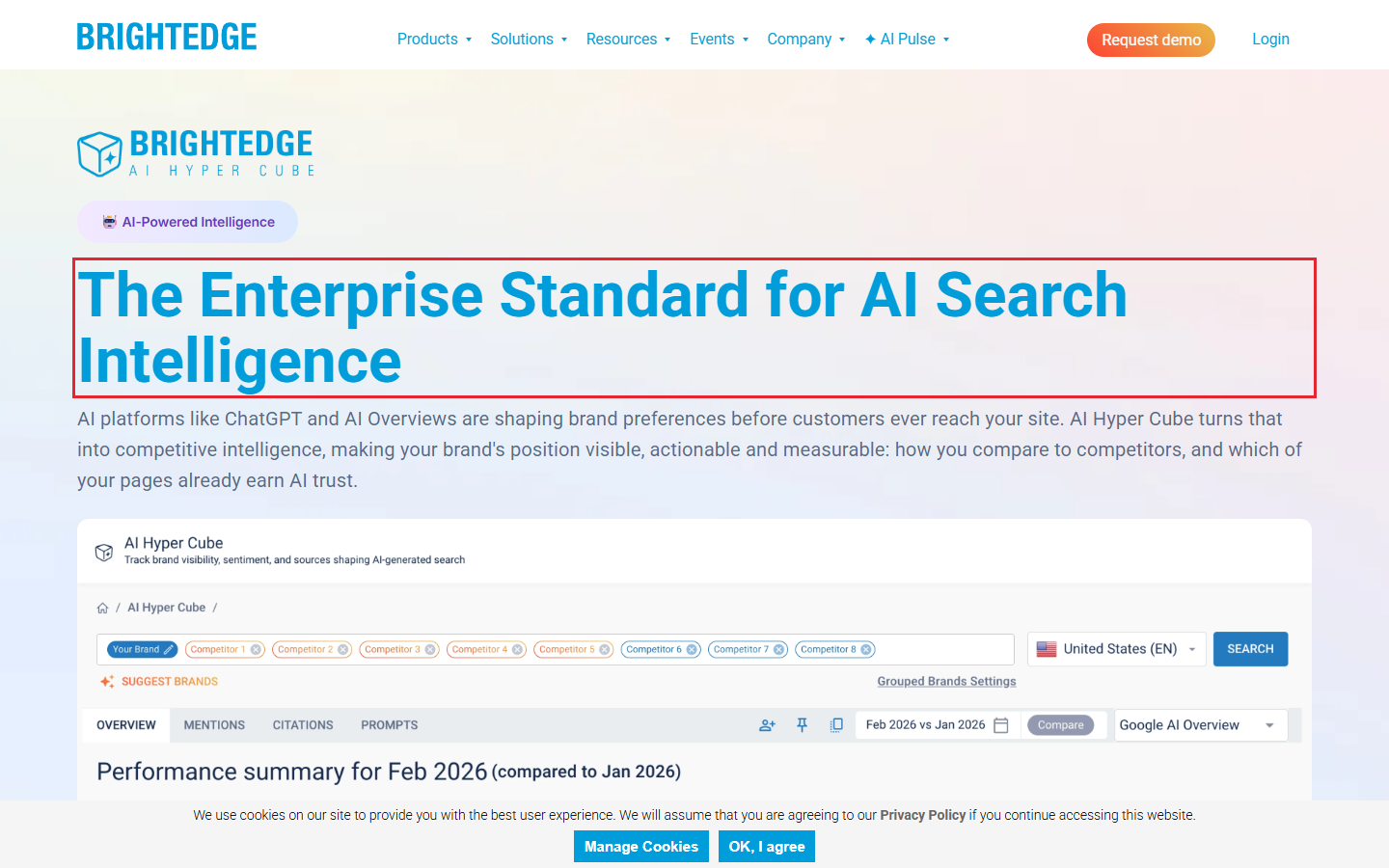Viewport: 1389px width, 868px height.
Task: Click the home icon in the breadcrumb
Action: (102, 608)
